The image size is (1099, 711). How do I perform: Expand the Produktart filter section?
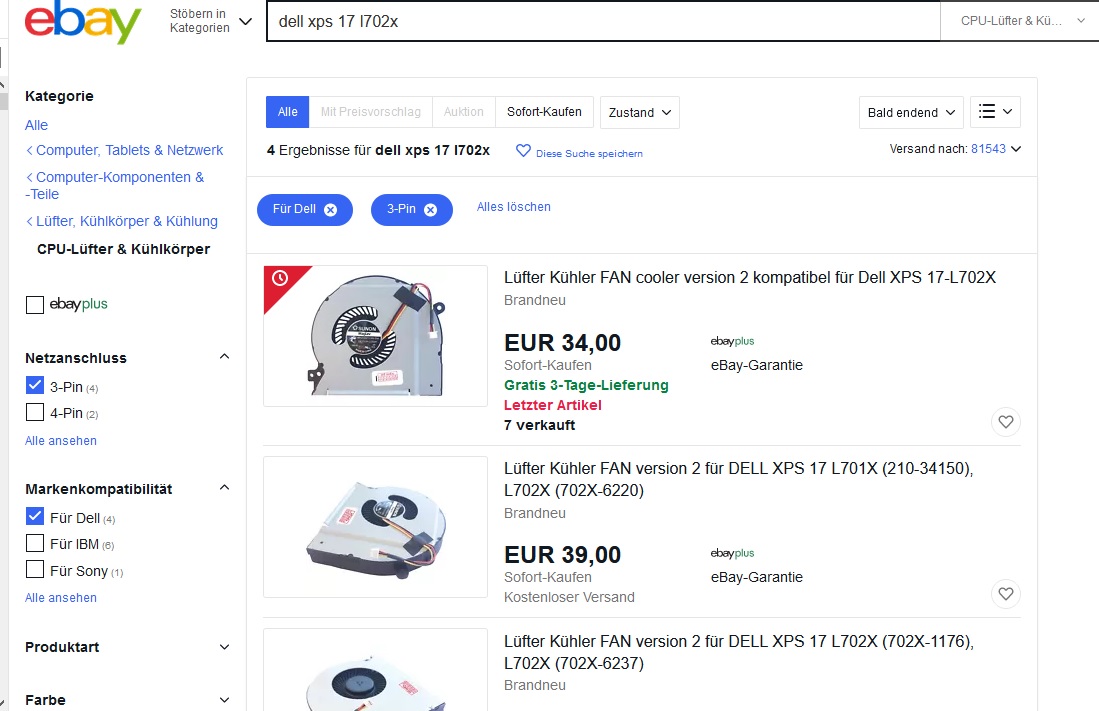pyautogui.click(x=224, y=647)
